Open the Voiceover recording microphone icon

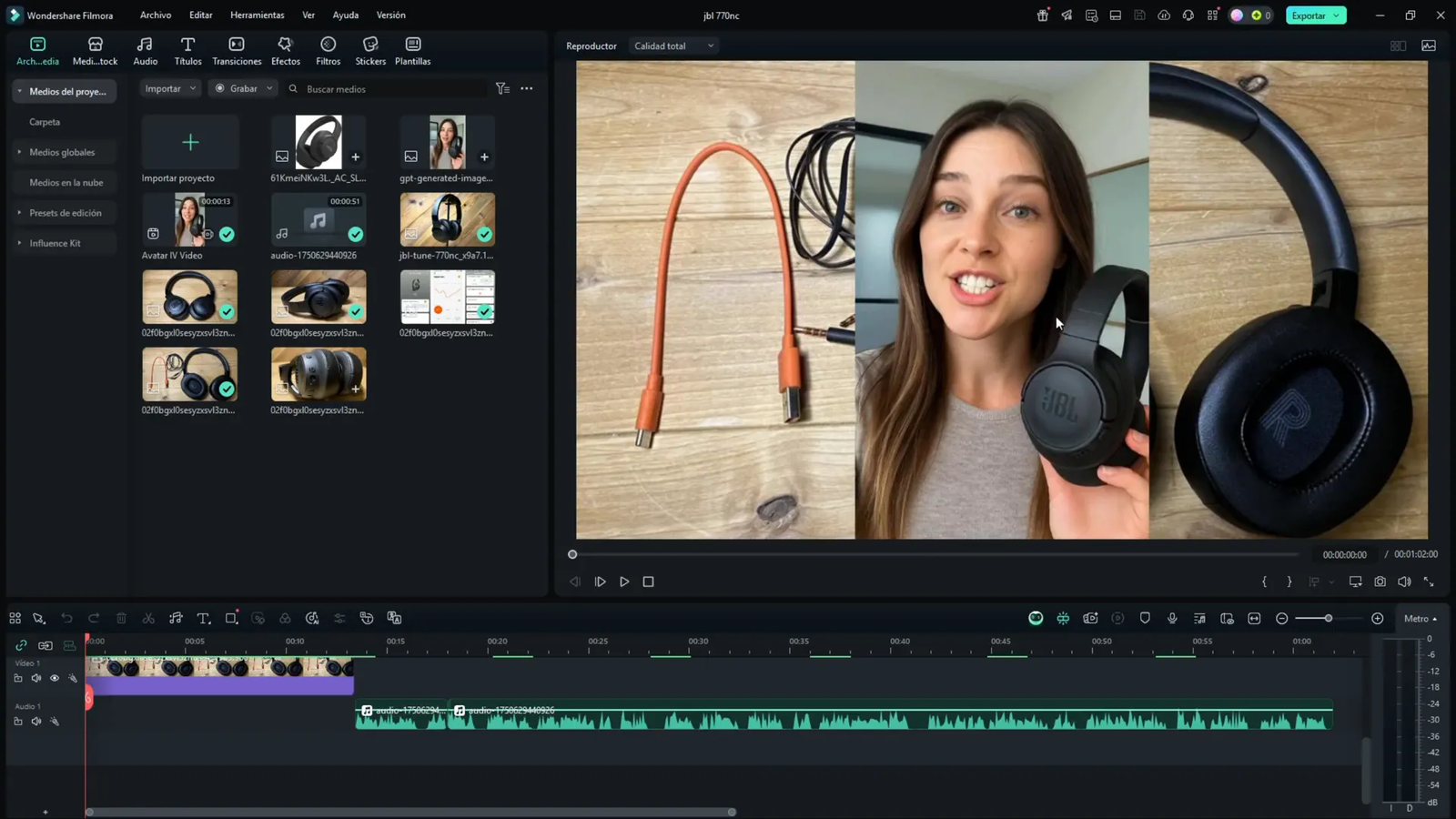(x=1172, y=618)
